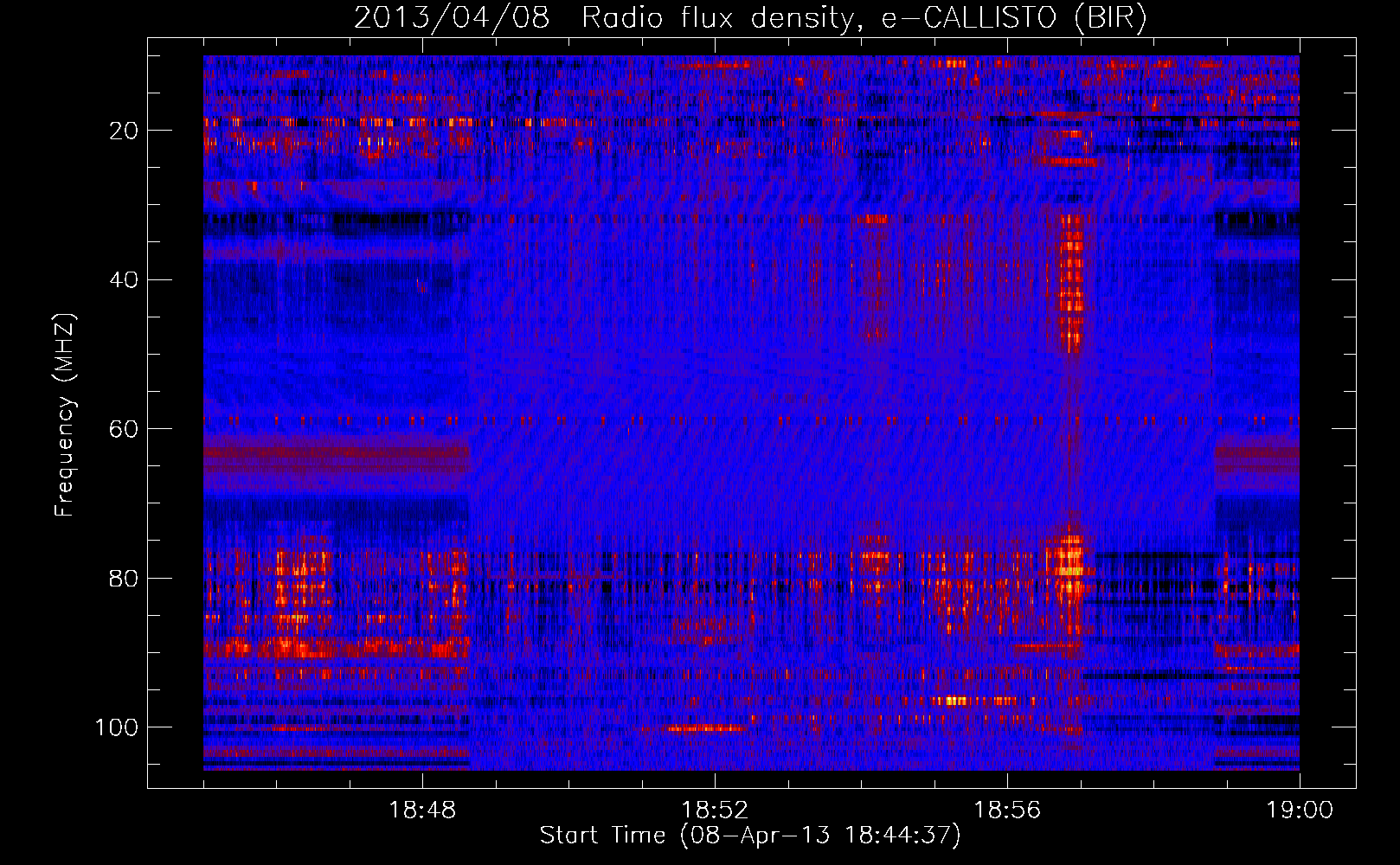Click the Start Time axis label
The width and height of the screenshot is (1400, 865).
tap(750, 836)
